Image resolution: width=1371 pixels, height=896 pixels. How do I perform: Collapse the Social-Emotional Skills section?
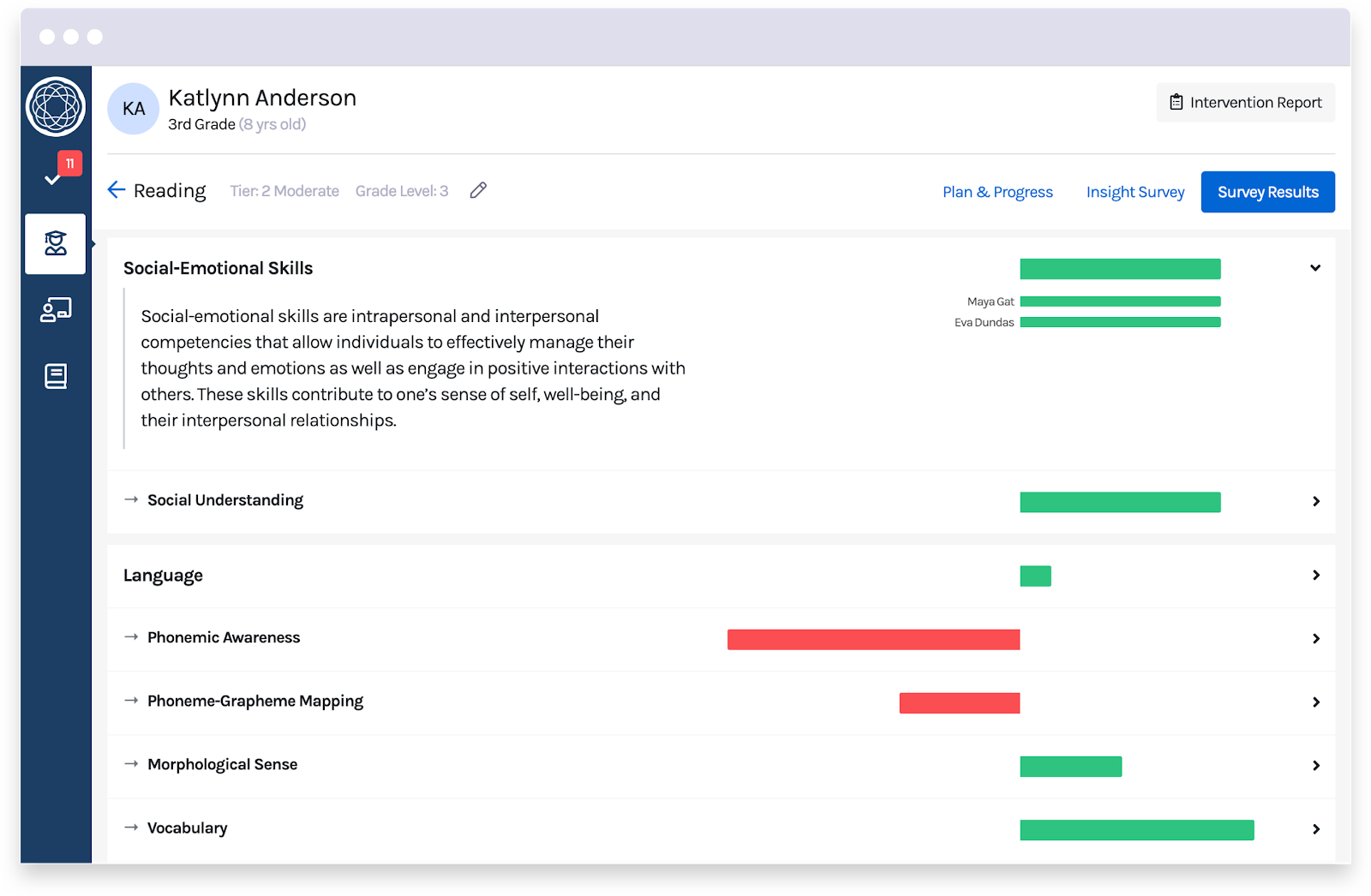click(1314, 268)
